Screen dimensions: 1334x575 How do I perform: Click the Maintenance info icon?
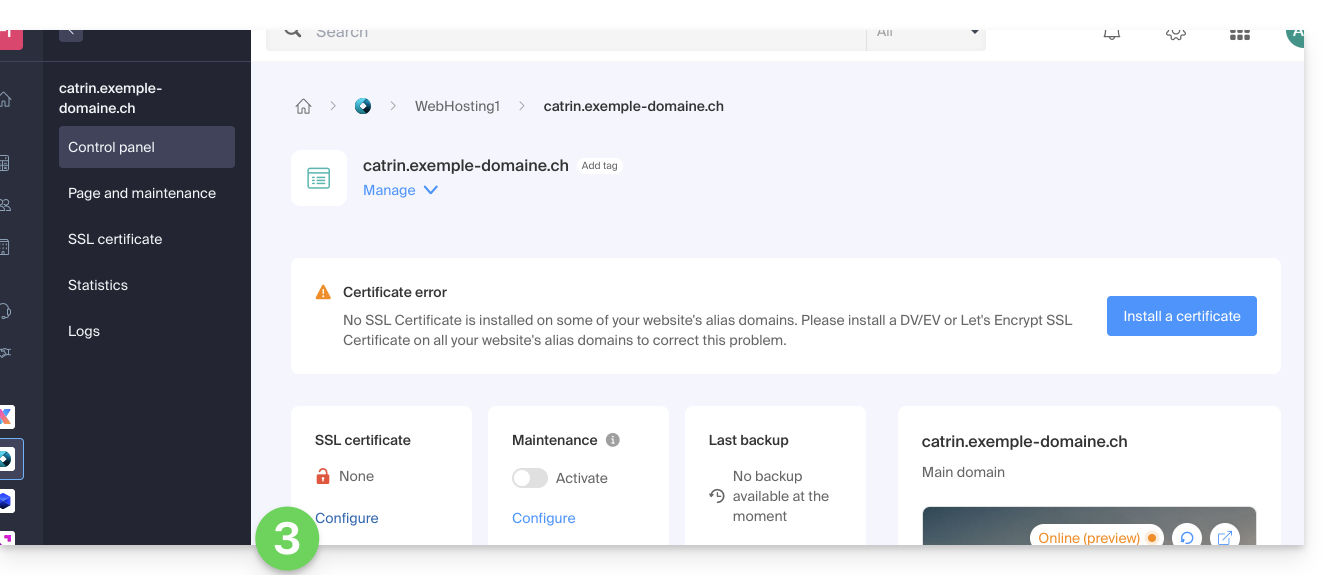click(x=613, y=440)
